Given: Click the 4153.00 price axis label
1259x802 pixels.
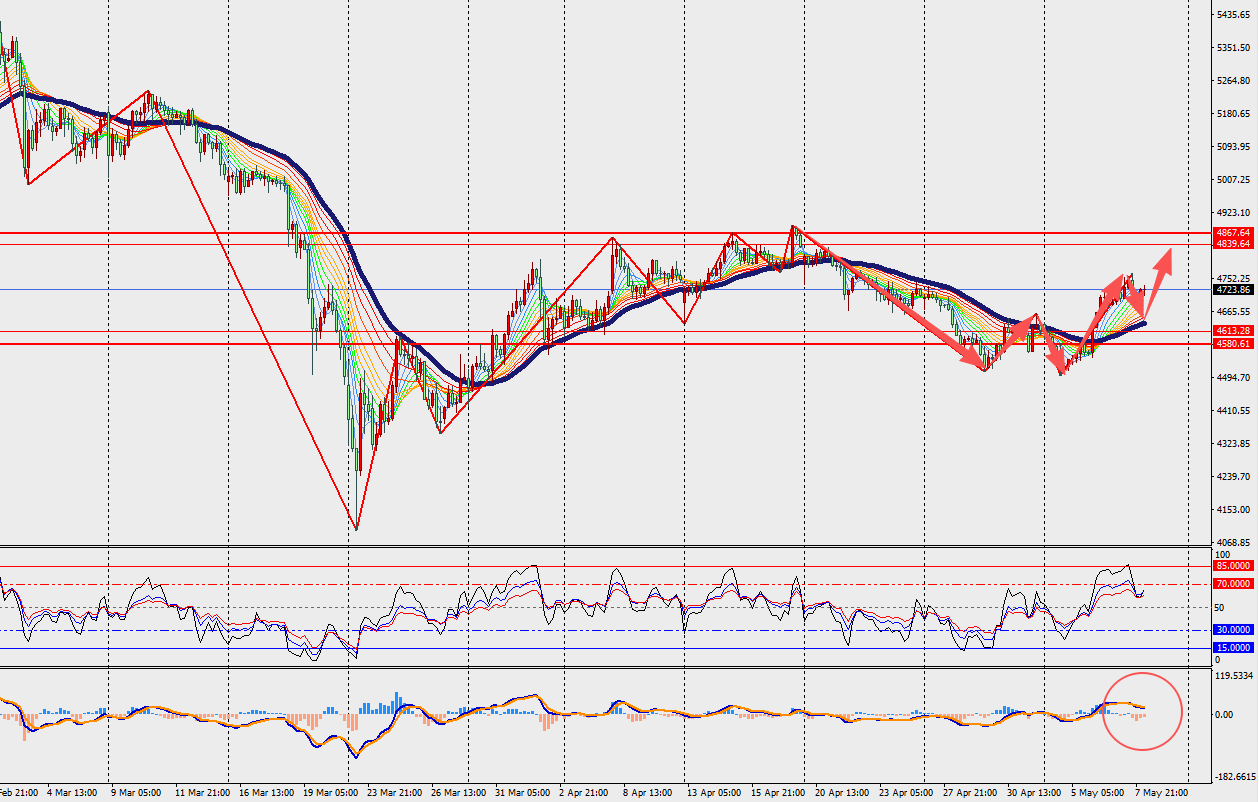Looking at the screenshot, I should click(x=1234, y=510).
